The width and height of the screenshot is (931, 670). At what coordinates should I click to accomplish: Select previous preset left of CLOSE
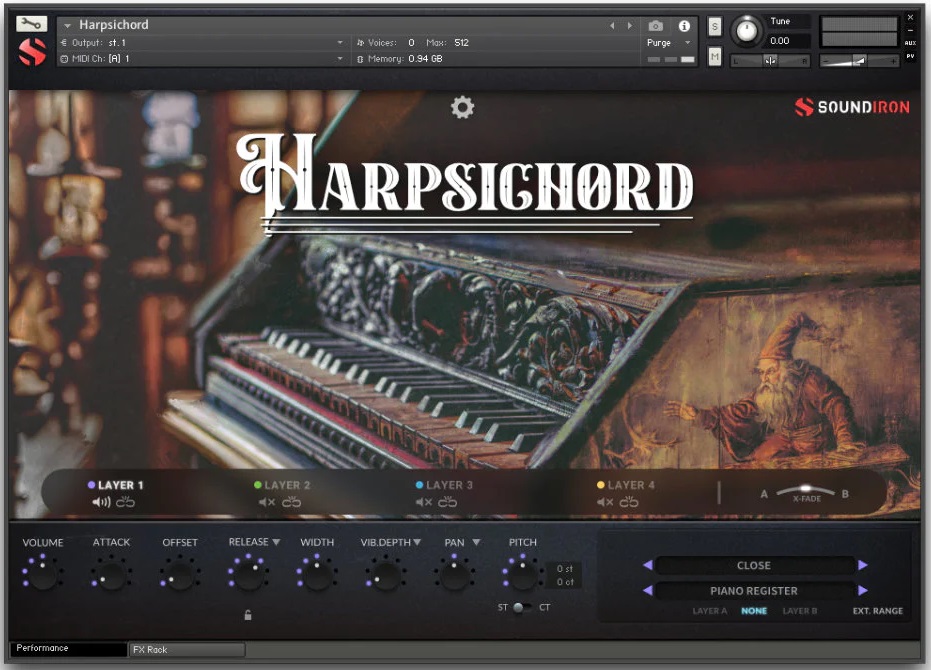[x=648, y=565]
